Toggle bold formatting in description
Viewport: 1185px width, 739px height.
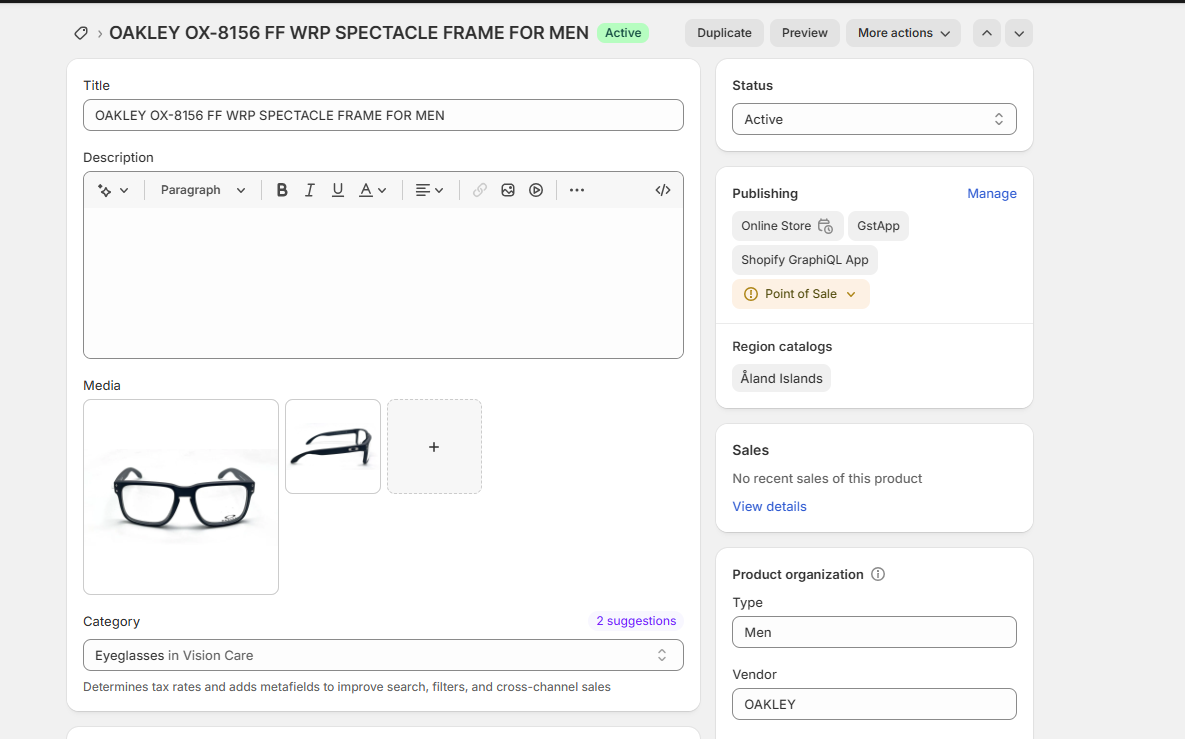click(x=282, y=190)
